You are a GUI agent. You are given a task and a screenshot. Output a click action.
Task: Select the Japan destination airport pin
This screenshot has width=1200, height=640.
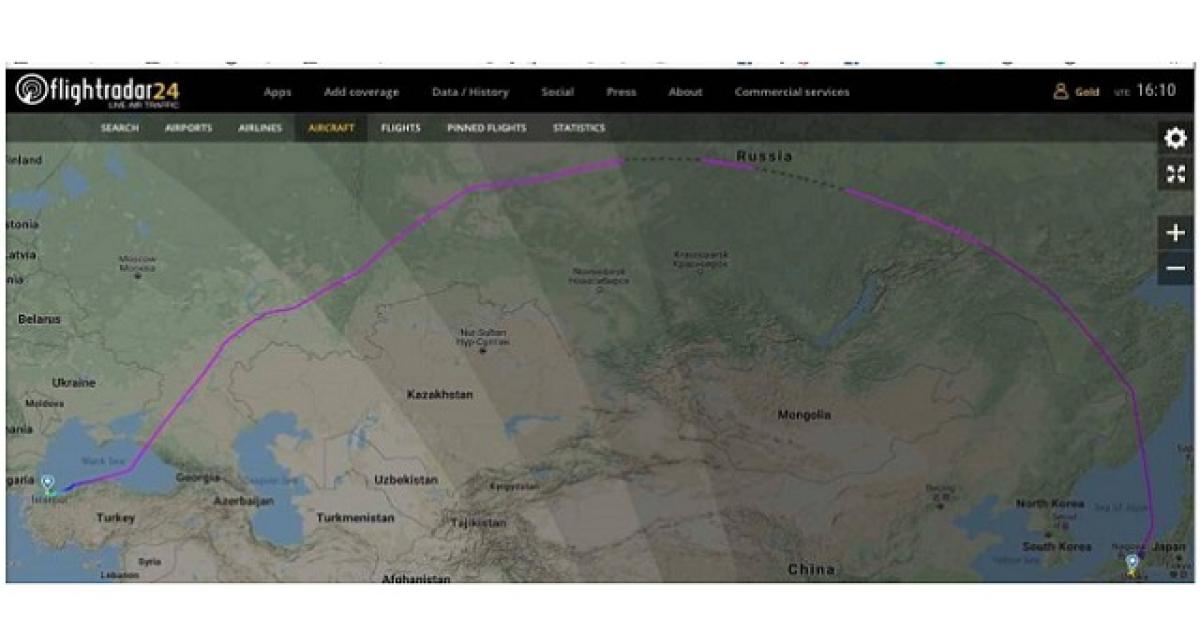[1132, 565]
